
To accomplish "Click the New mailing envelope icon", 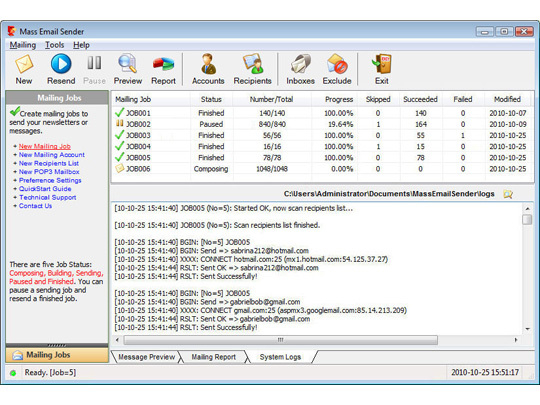I will click(24, 64).
